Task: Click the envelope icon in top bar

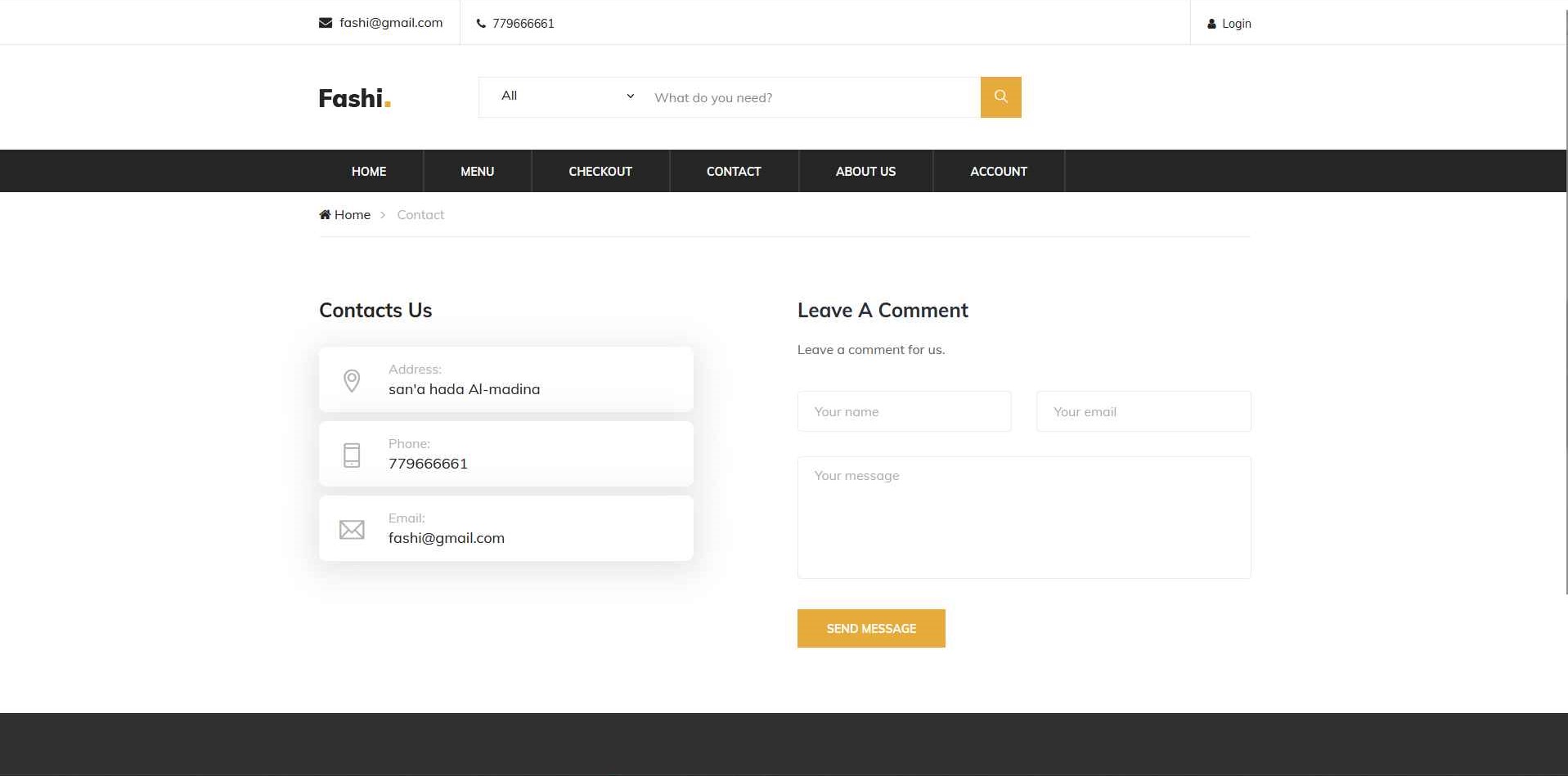Action: (x=325, y=23)
